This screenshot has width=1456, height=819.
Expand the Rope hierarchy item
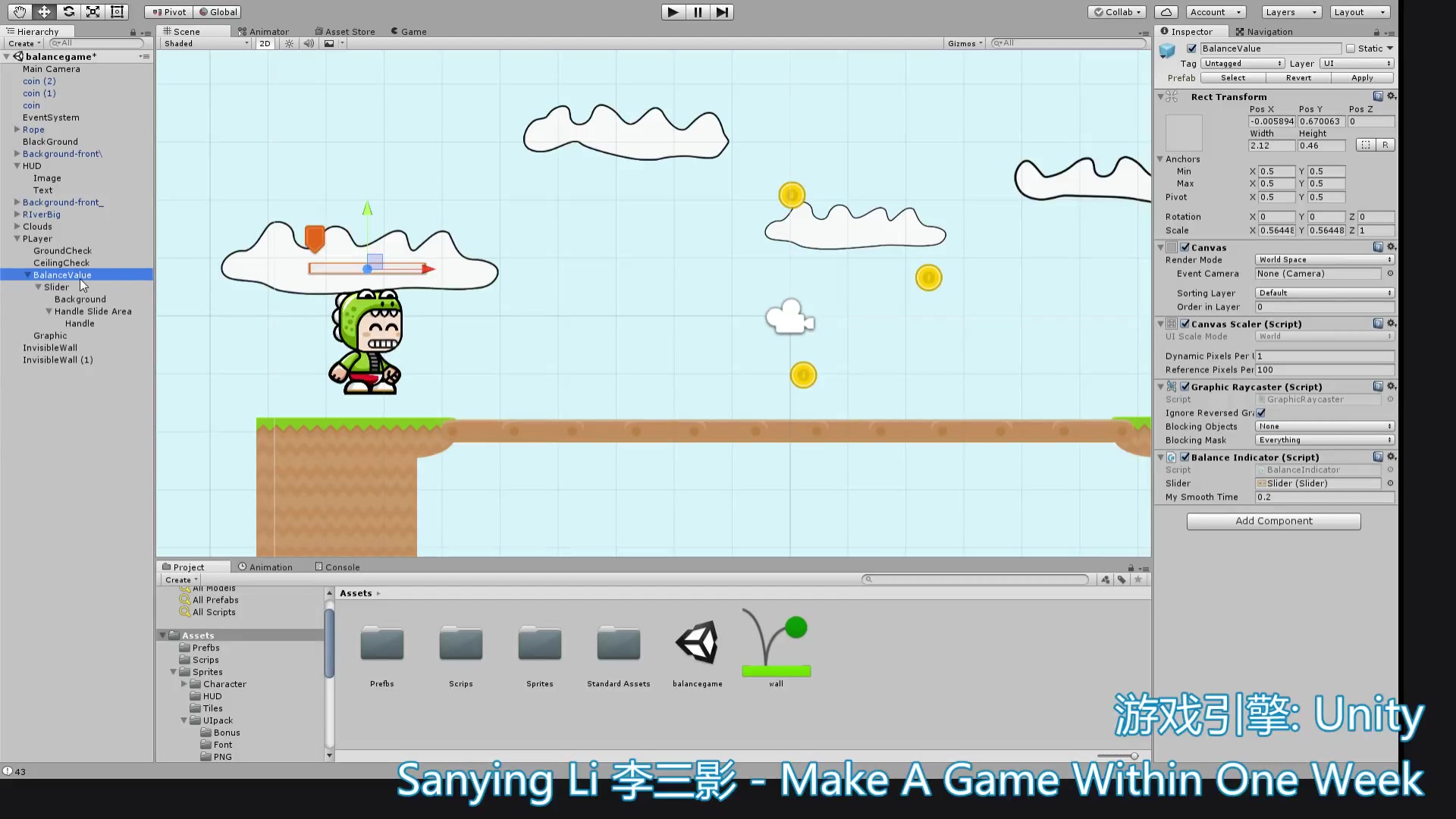(x=17, y=130)
